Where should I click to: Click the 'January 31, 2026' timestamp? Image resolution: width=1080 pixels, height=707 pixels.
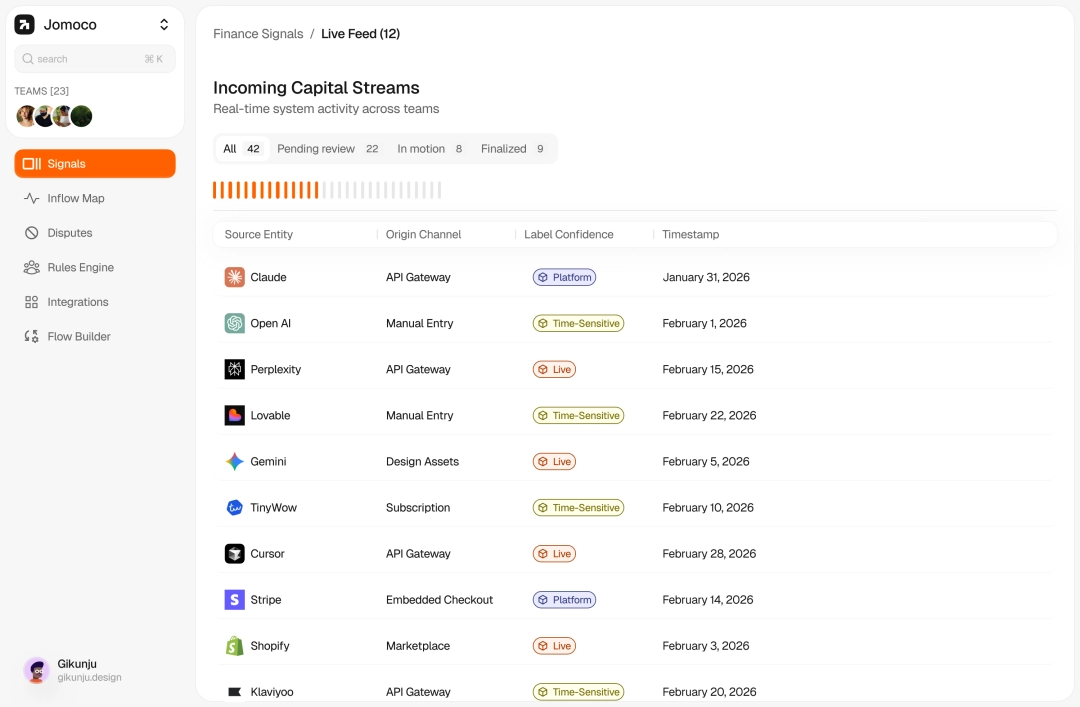point(706,277)
